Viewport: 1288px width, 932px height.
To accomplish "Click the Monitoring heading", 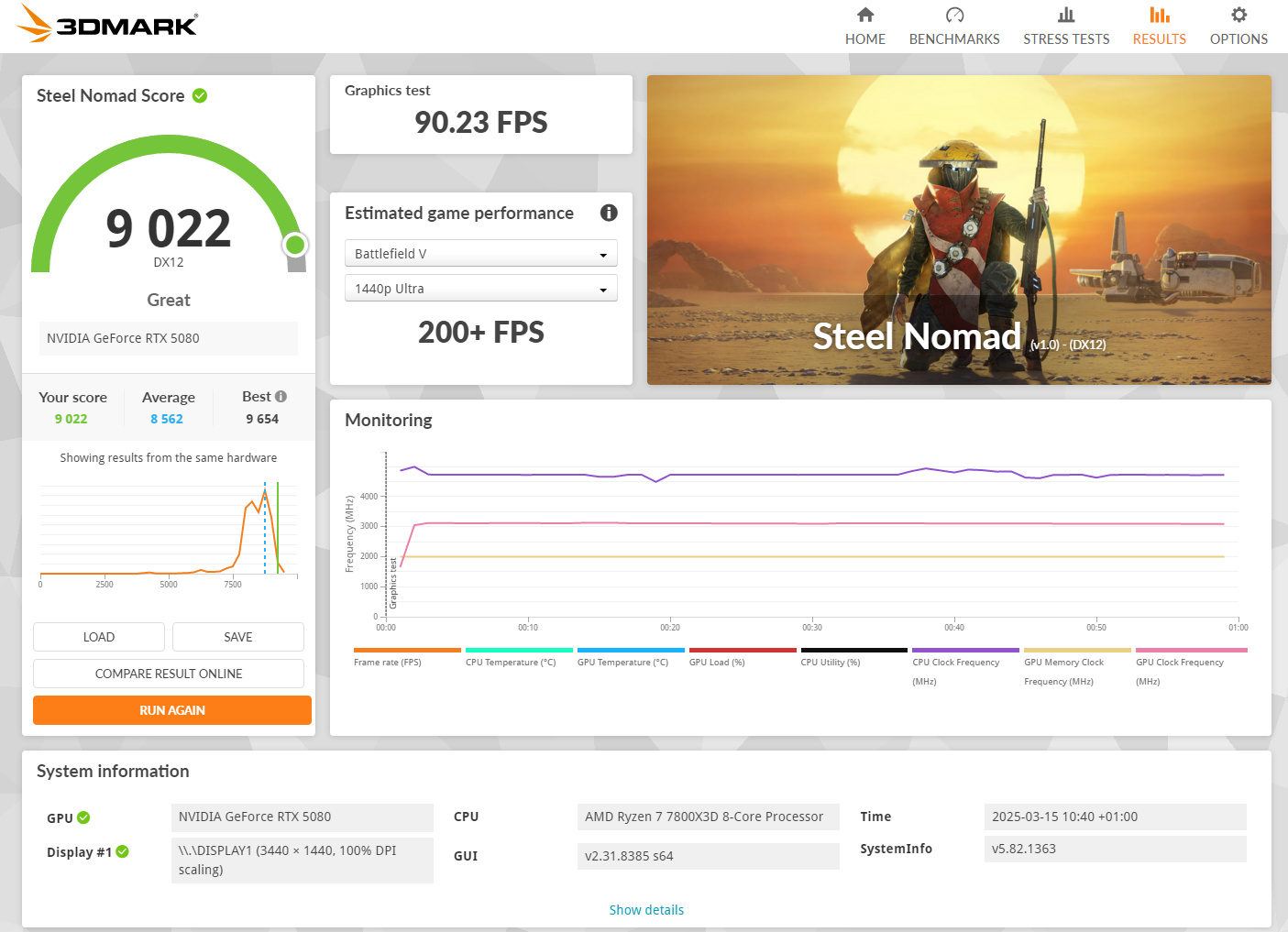I will tap(389, 420).
